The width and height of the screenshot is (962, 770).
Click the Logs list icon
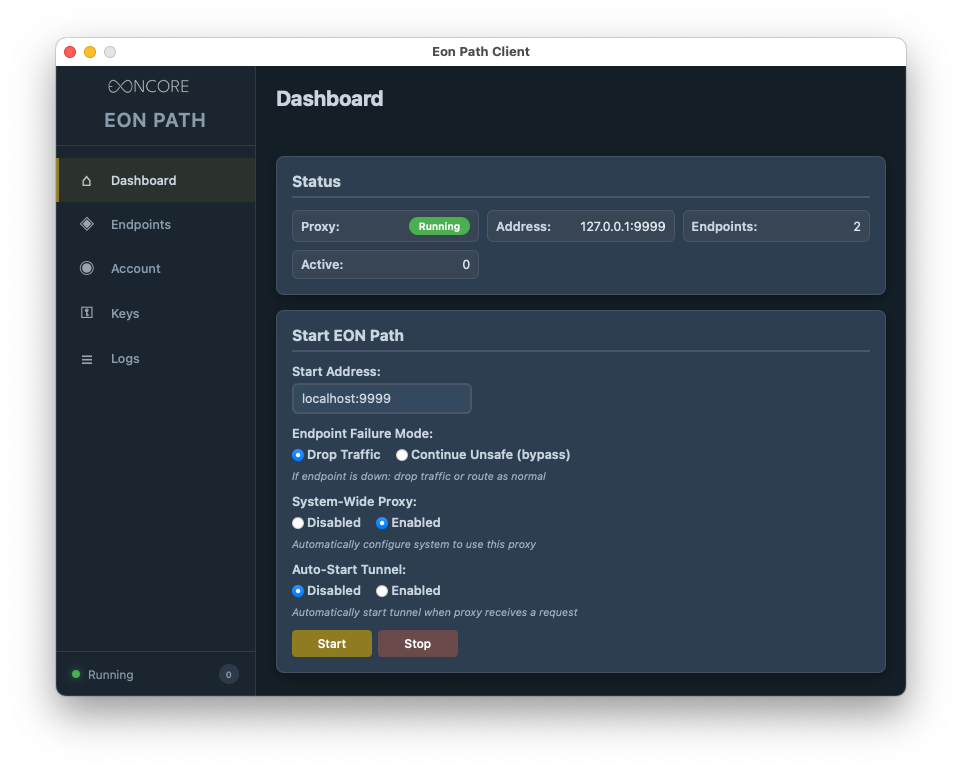click(87, 359)
